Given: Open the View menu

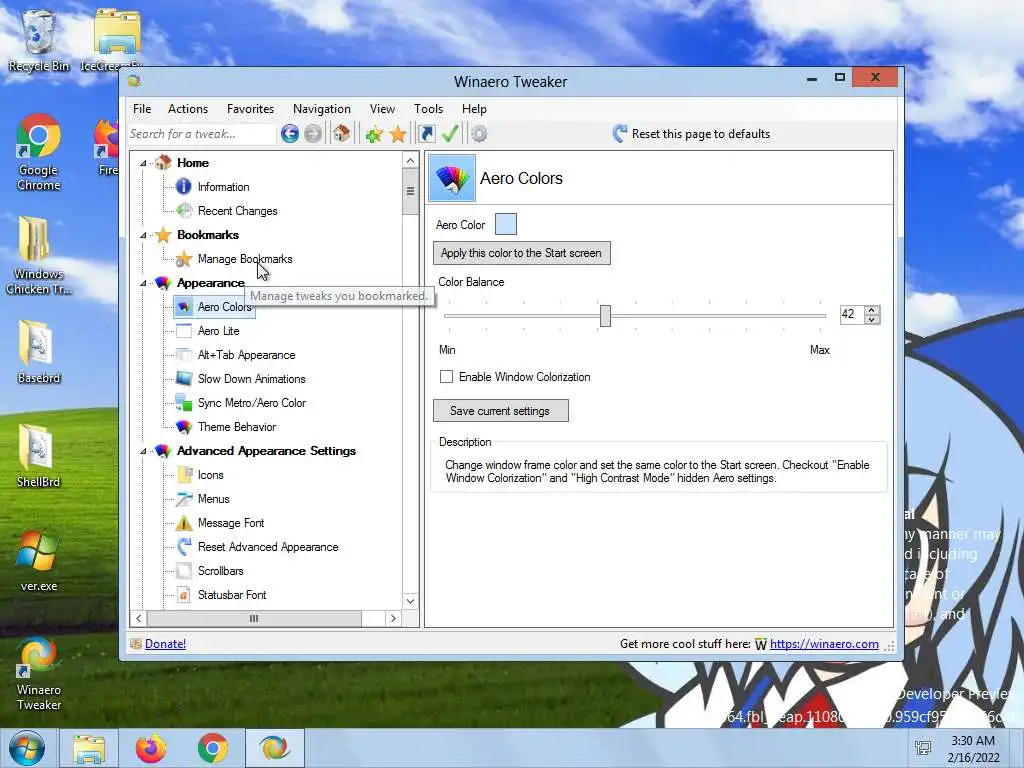Looking at the screenshot, I should coord(382,109).
